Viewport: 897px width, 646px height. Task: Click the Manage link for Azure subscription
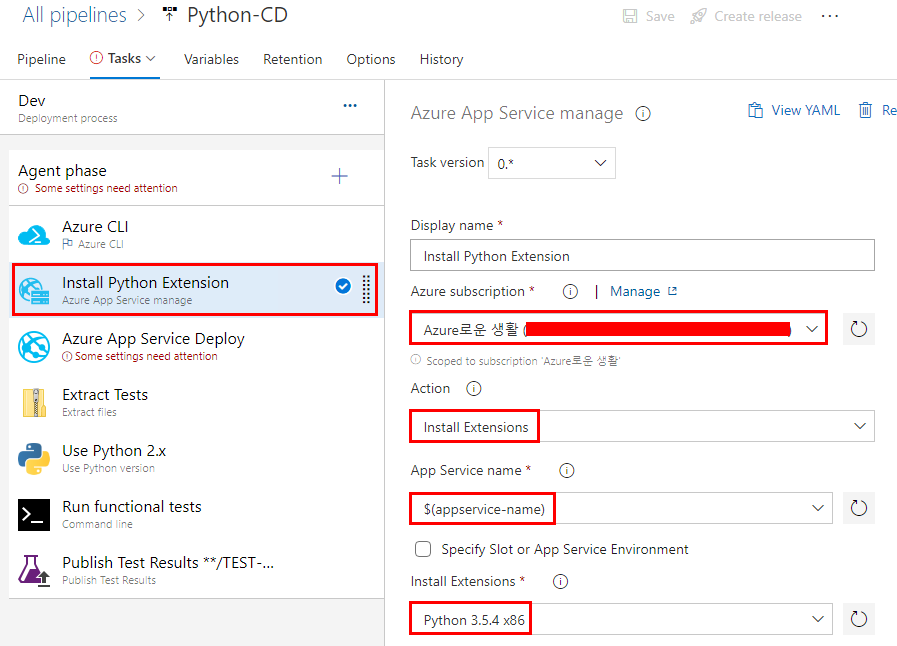point(635,291)
